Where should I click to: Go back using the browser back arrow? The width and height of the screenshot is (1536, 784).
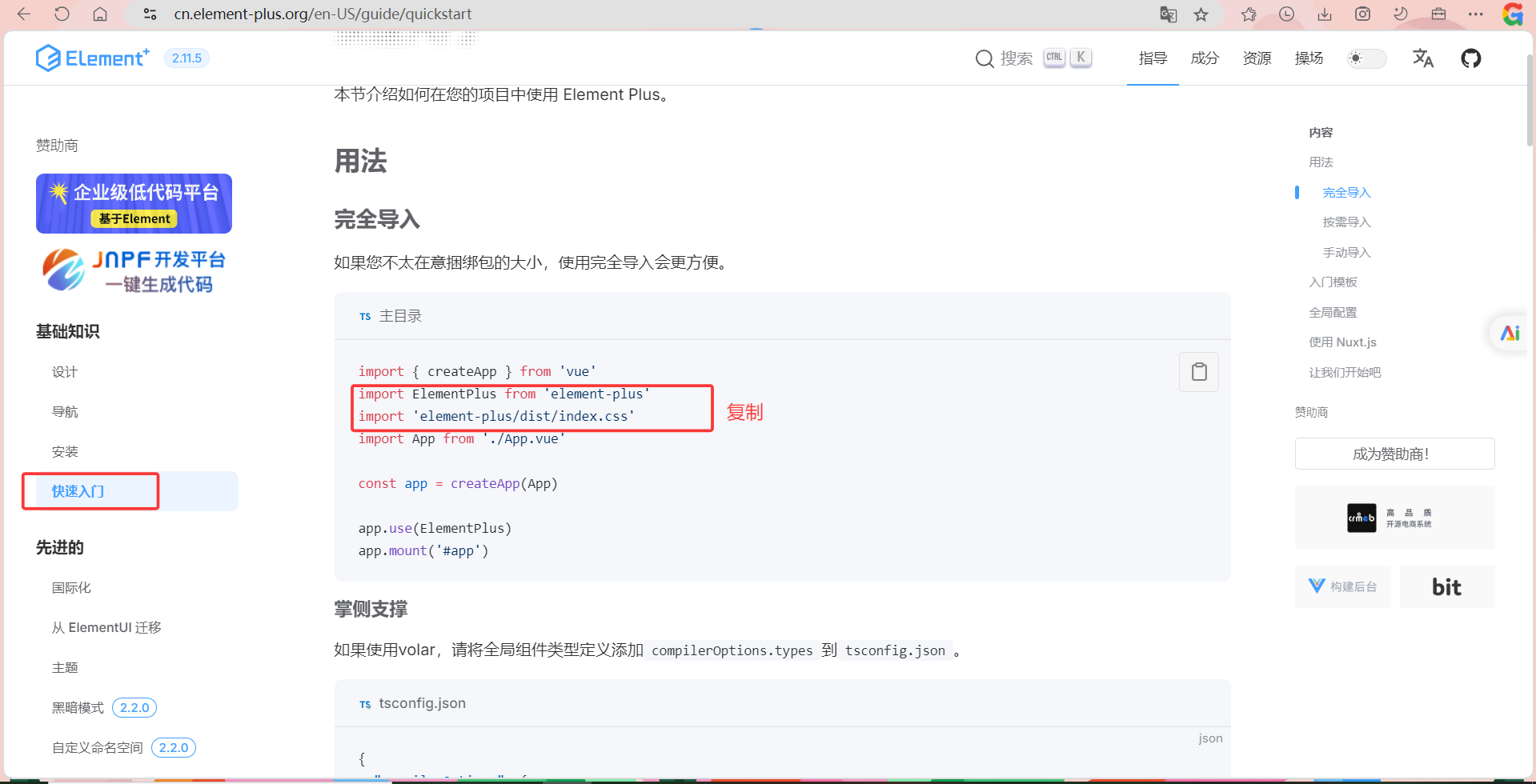24,14
